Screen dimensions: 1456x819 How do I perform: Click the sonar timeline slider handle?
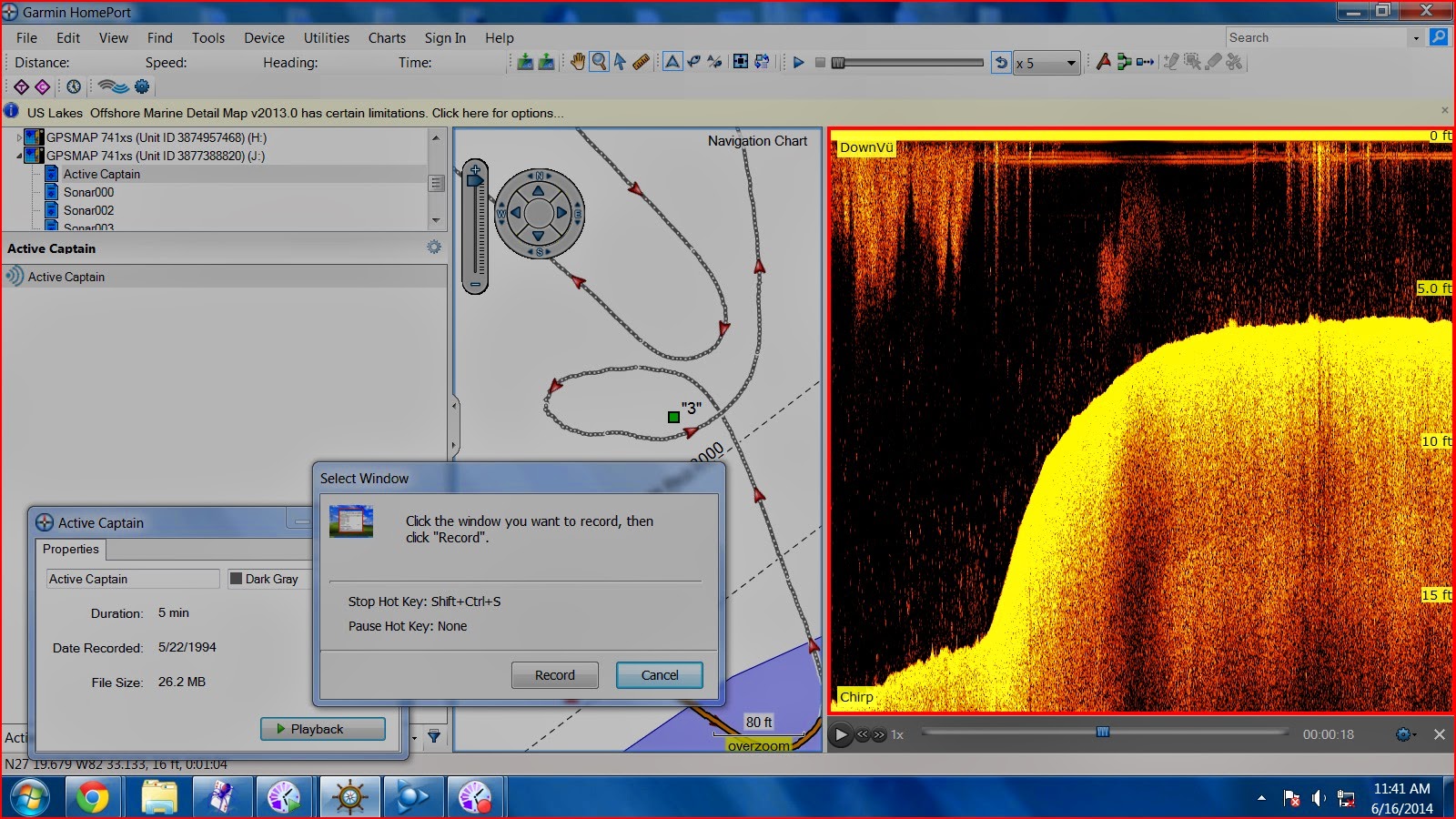click(1103, 732)
